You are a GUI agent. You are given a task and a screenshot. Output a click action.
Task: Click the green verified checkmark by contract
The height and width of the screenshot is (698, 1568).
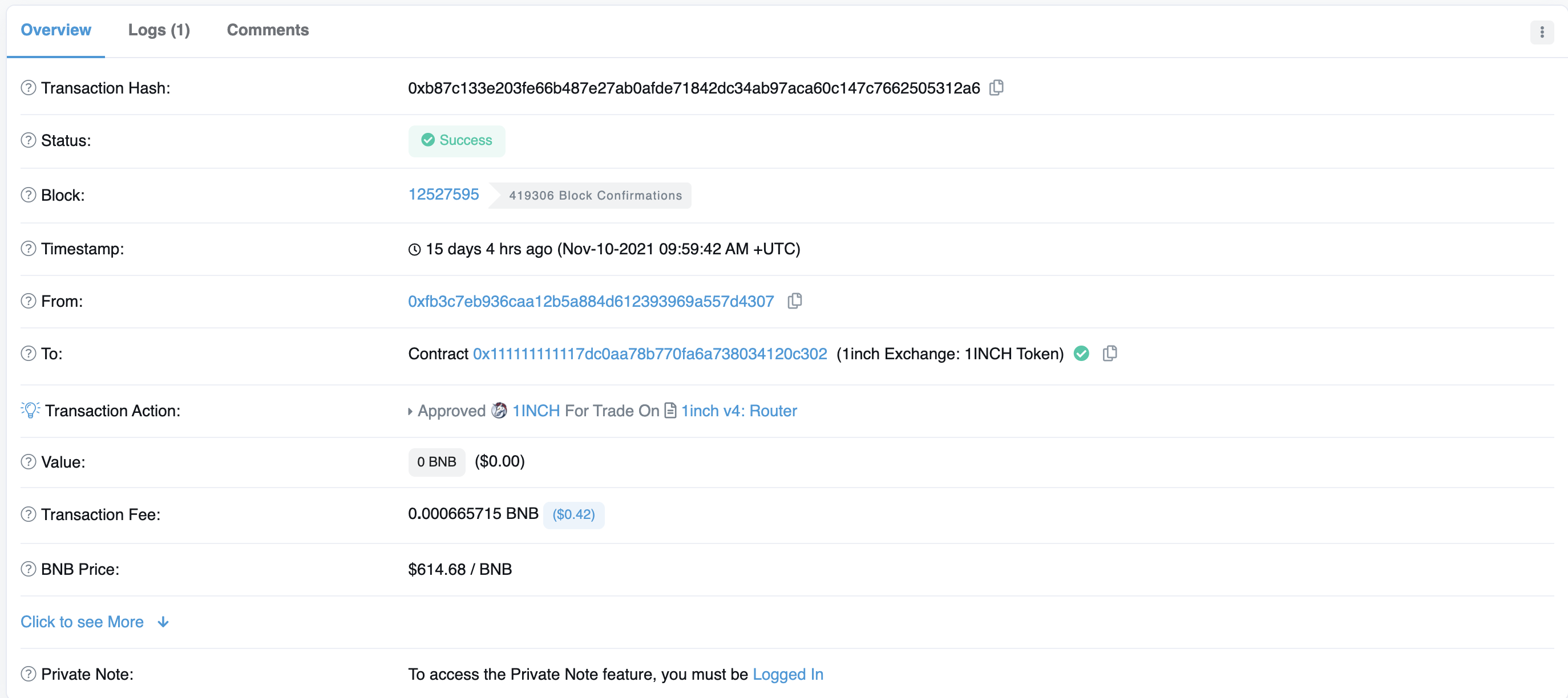[x=1081, y=353]
